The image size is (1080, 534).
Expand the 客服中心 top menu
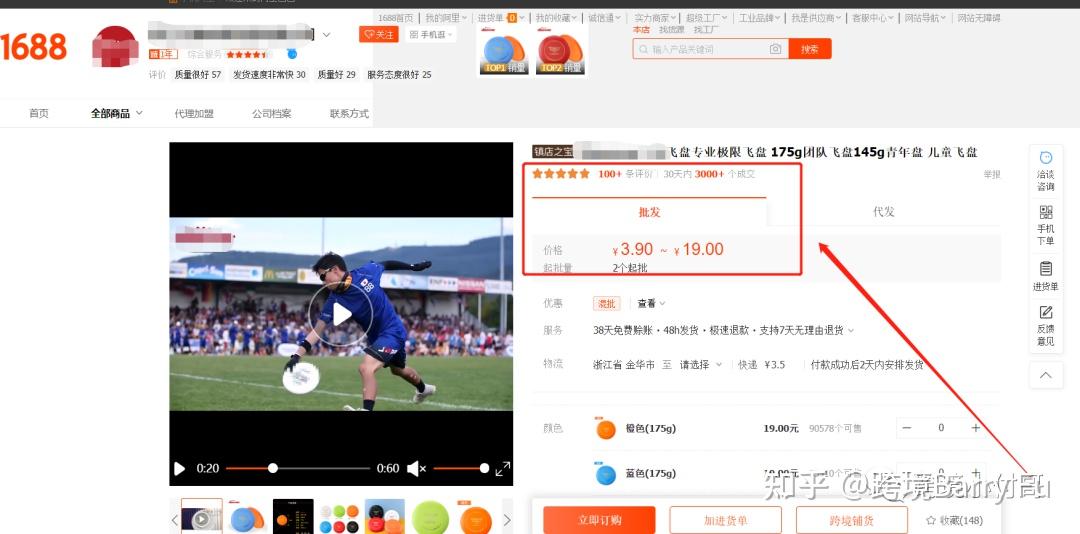click(x=873, y=18)
